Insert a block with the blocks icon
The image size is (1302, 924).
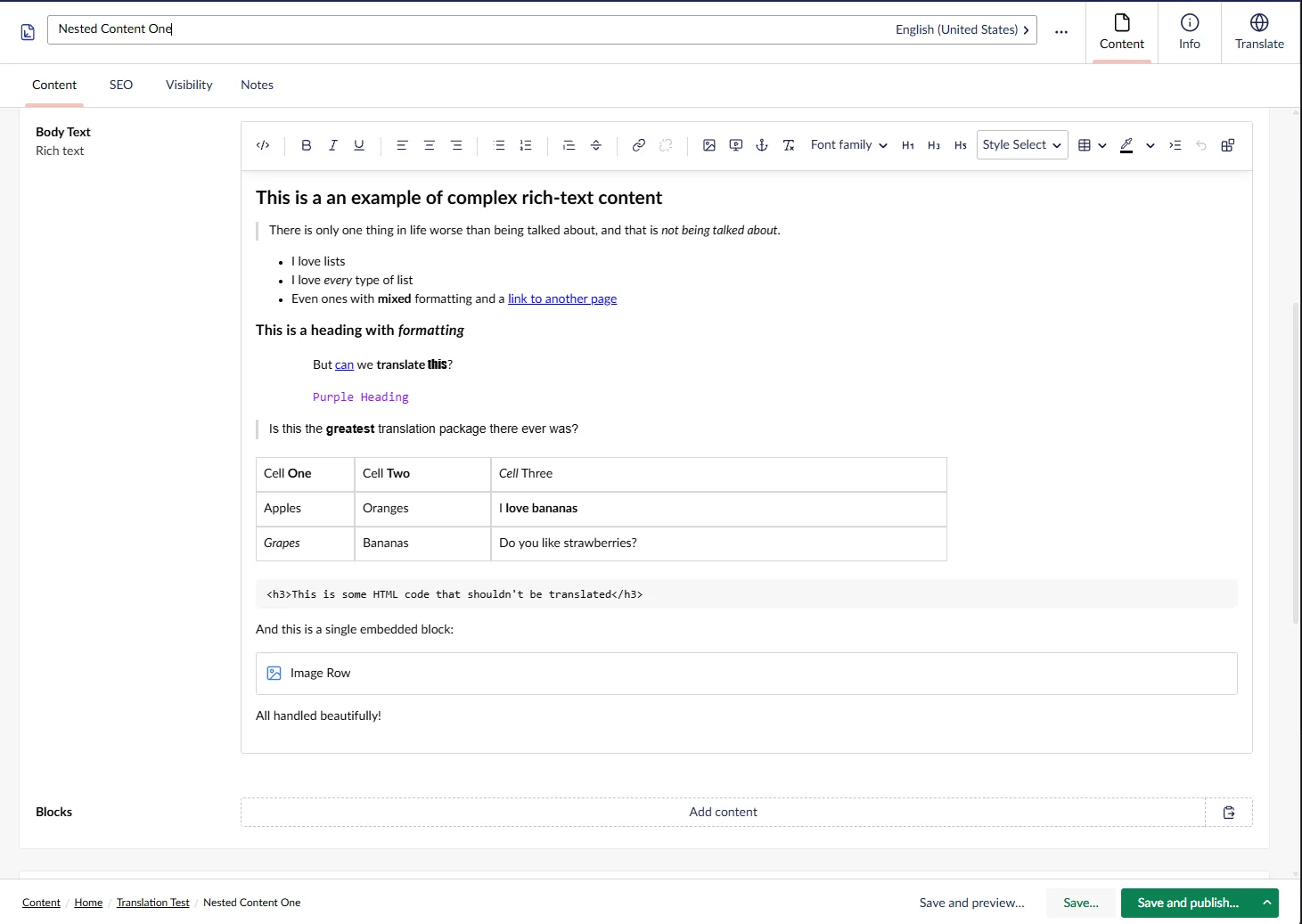(x=1228, y=145)
